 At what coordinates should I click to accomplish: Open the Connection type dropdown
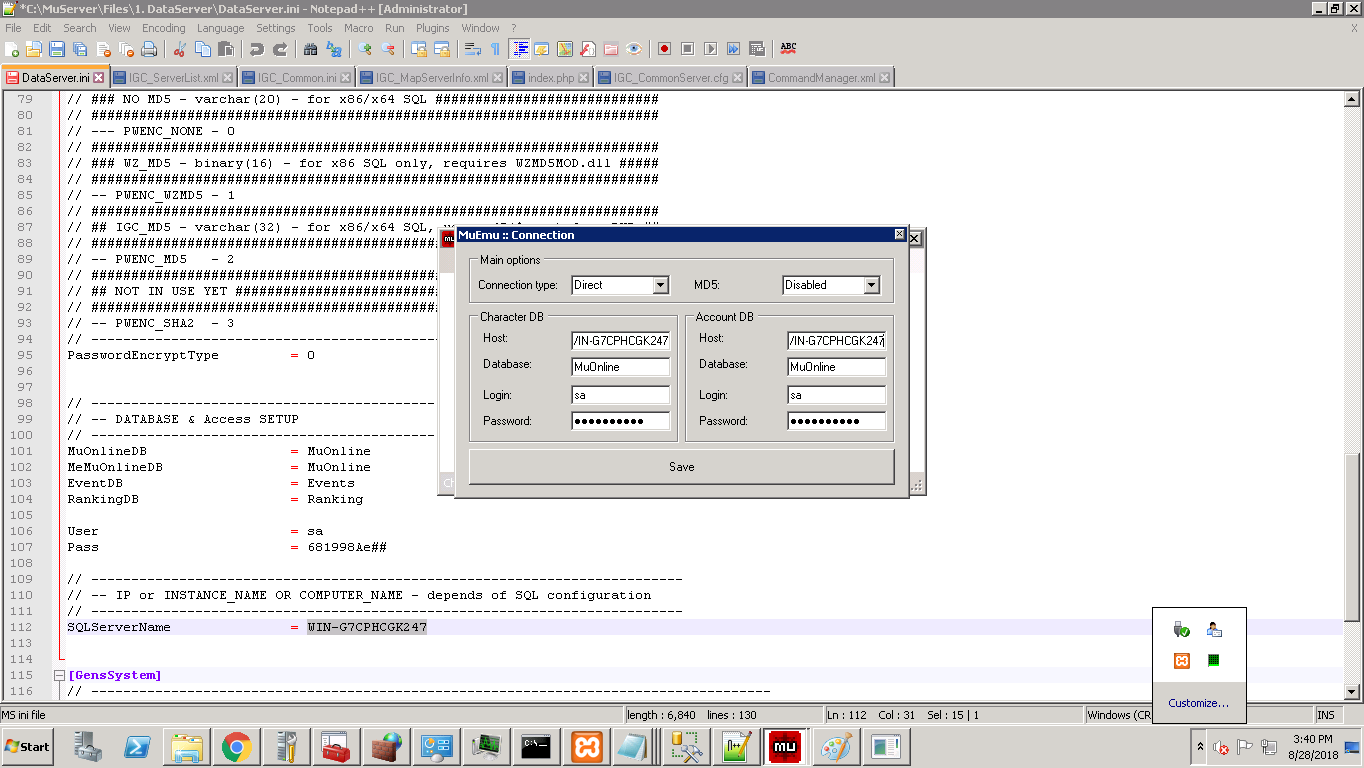click(x=660, y=286)
